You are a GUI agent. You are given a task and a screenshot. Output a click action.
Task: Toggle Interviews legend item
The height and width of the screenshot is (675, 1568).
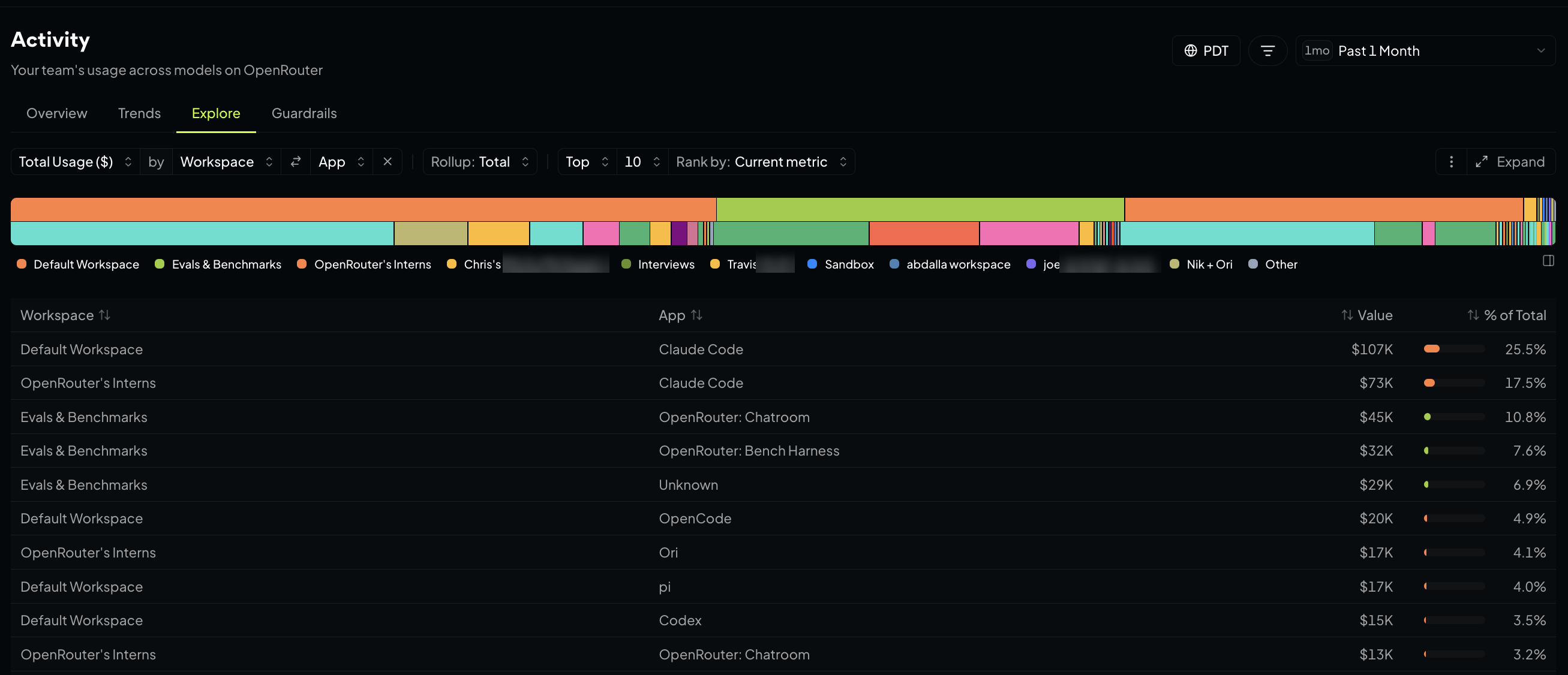[x=658, y=264]
